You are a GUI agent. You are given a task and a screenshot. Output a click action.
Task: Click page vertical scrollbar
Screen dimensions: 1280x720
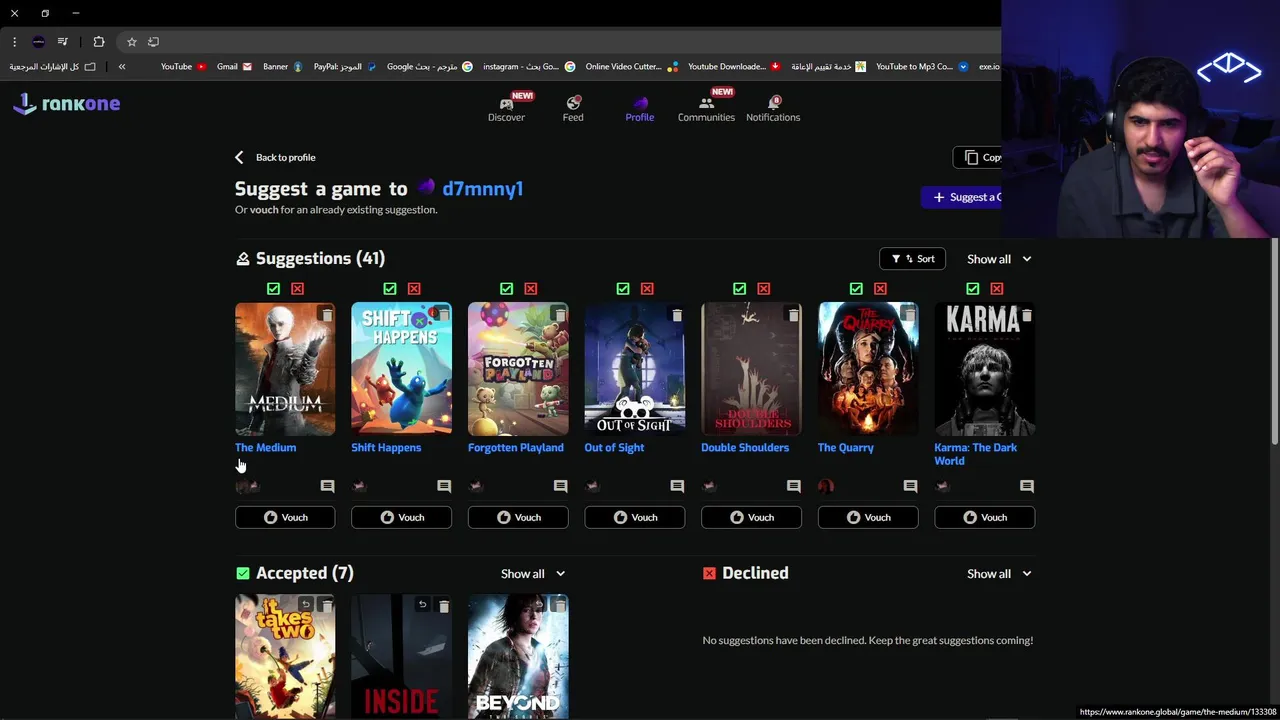[x=1274, y=340]
